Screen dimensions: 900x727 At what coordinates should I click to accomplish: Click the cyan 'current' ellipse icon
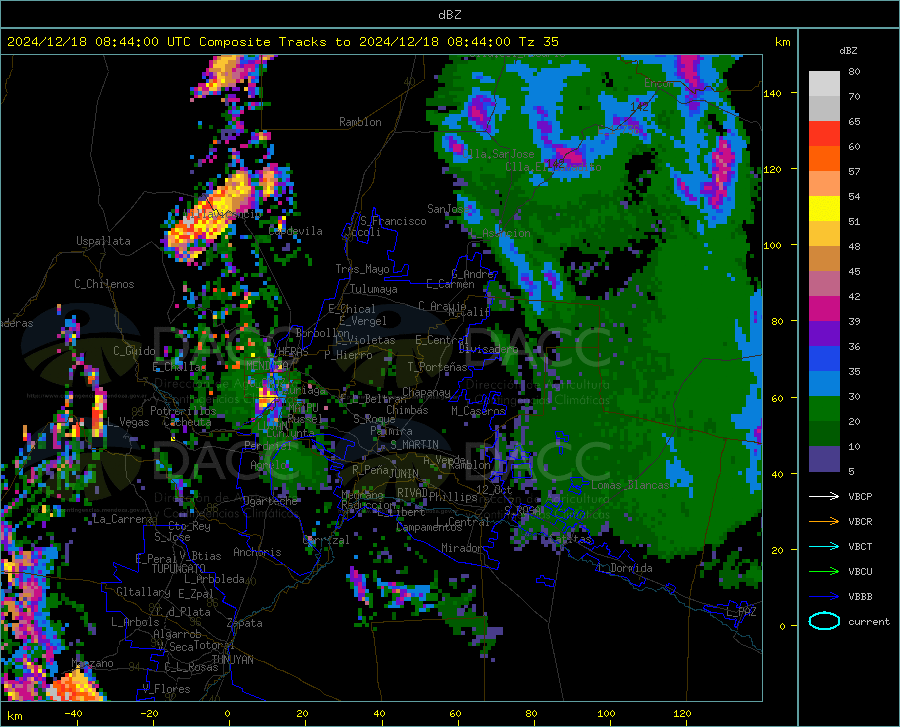click(824, 621)
